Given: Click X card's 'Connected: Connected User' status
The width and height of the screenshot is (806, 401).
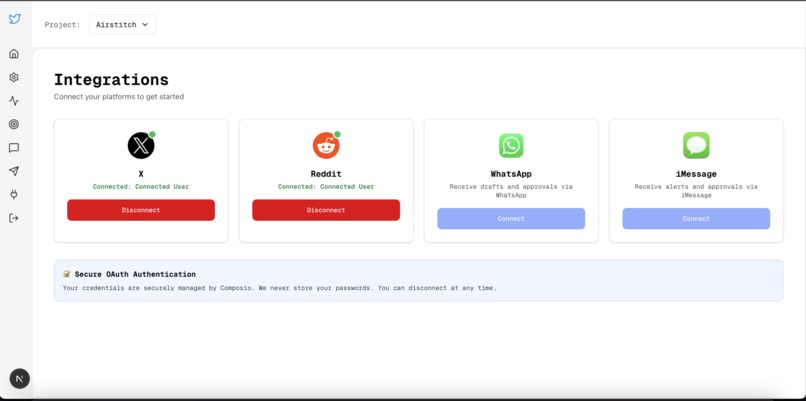Looking at the screenshot, I should point(141,187).
